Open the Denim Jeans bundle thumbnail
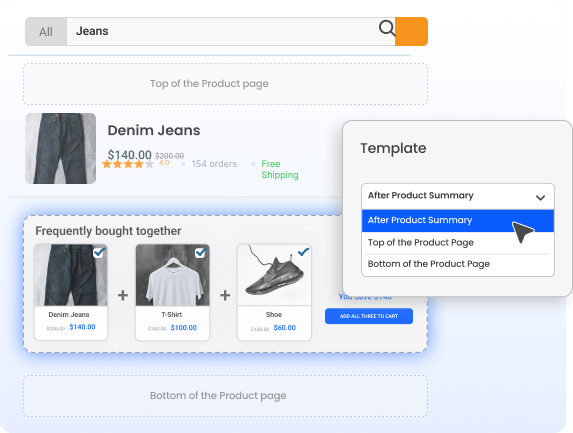 click(71, 275)
